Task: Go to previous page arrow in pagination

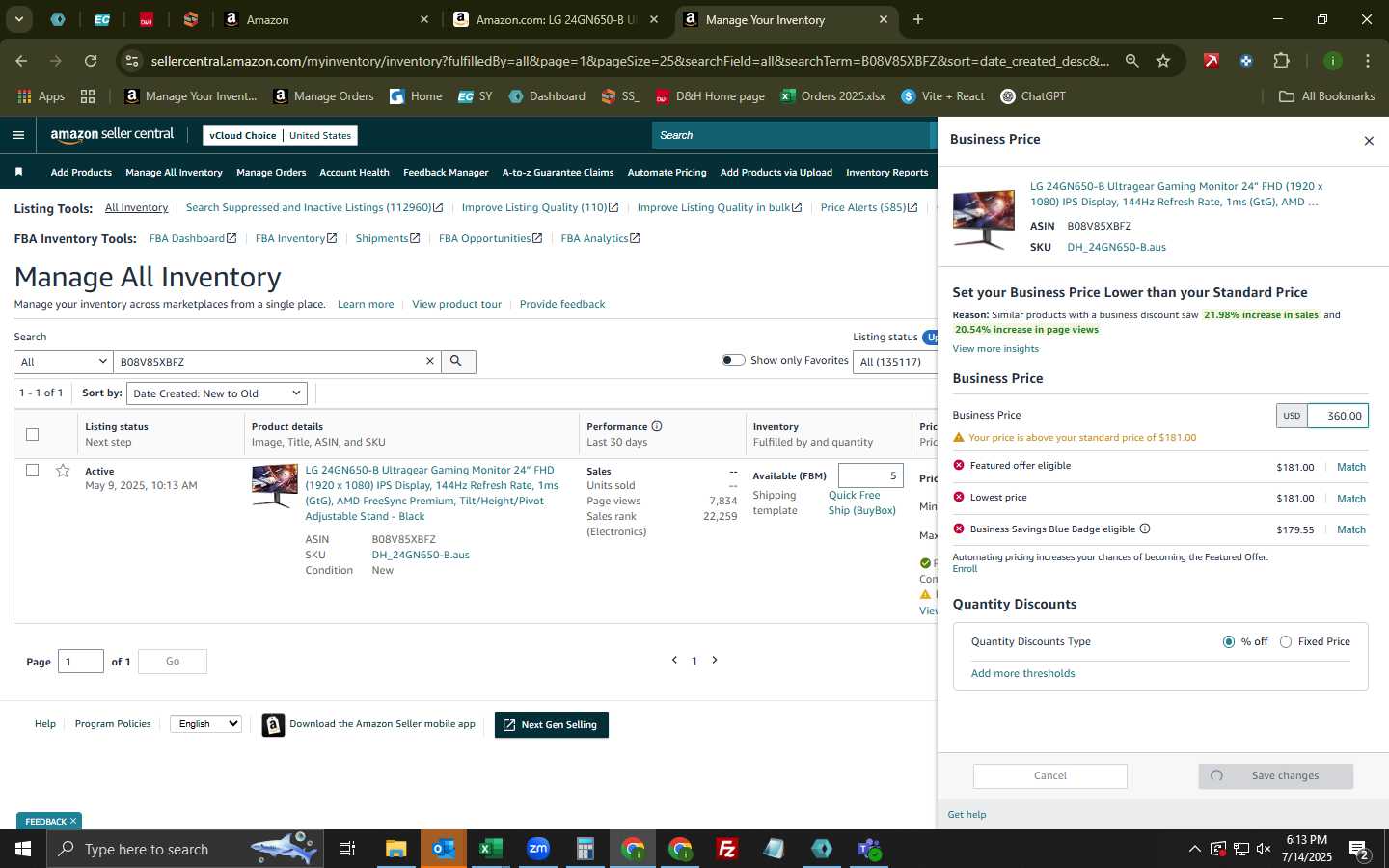Action: click(x=674, y=661)
